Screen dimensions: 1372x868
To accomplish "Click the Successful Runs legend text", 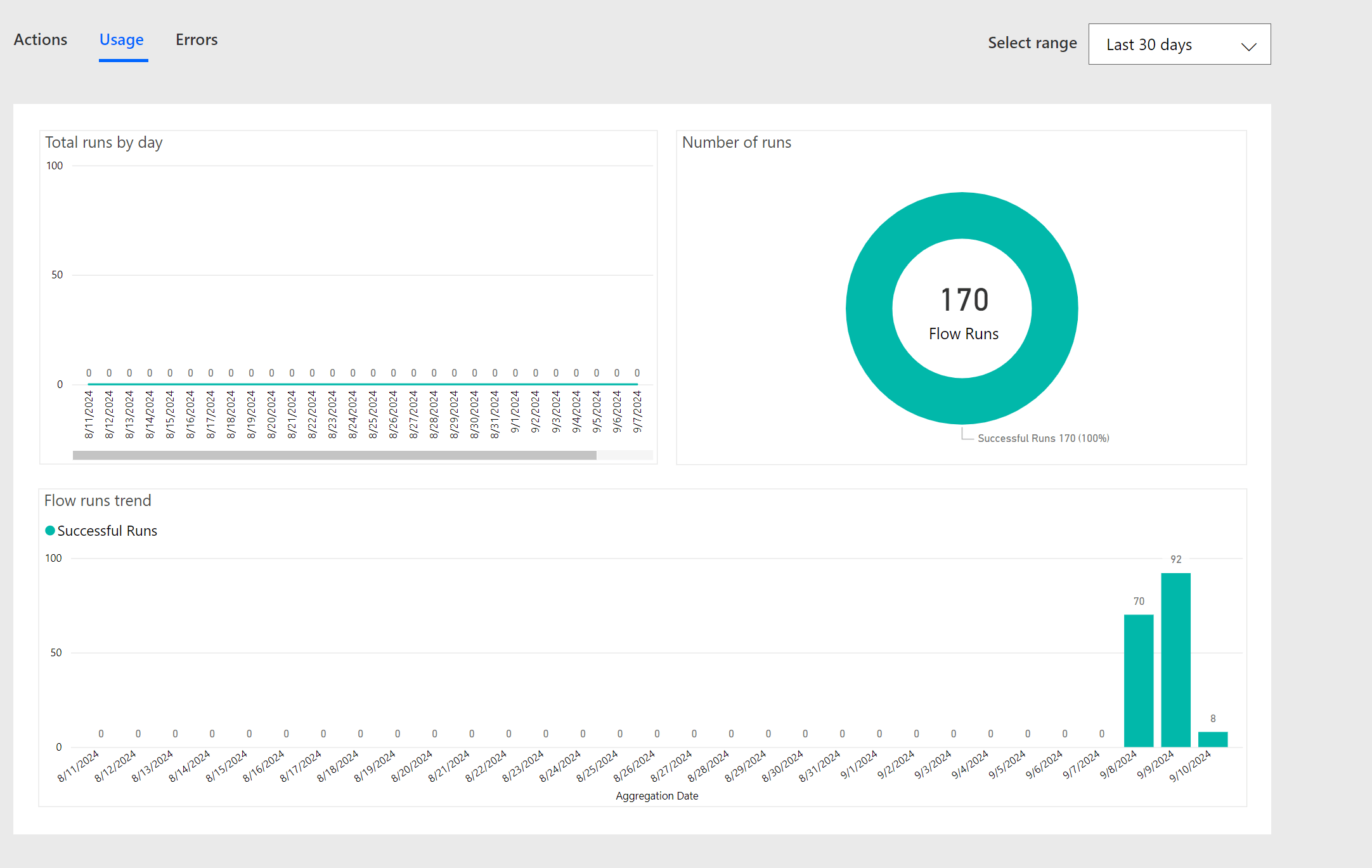I will (107, 531).
